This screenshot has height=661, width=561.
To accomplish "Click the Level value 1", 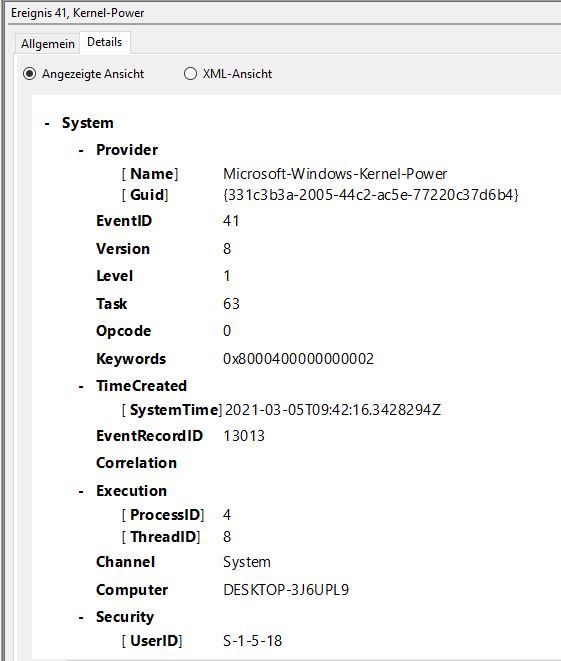I will [x=227, y=276].
